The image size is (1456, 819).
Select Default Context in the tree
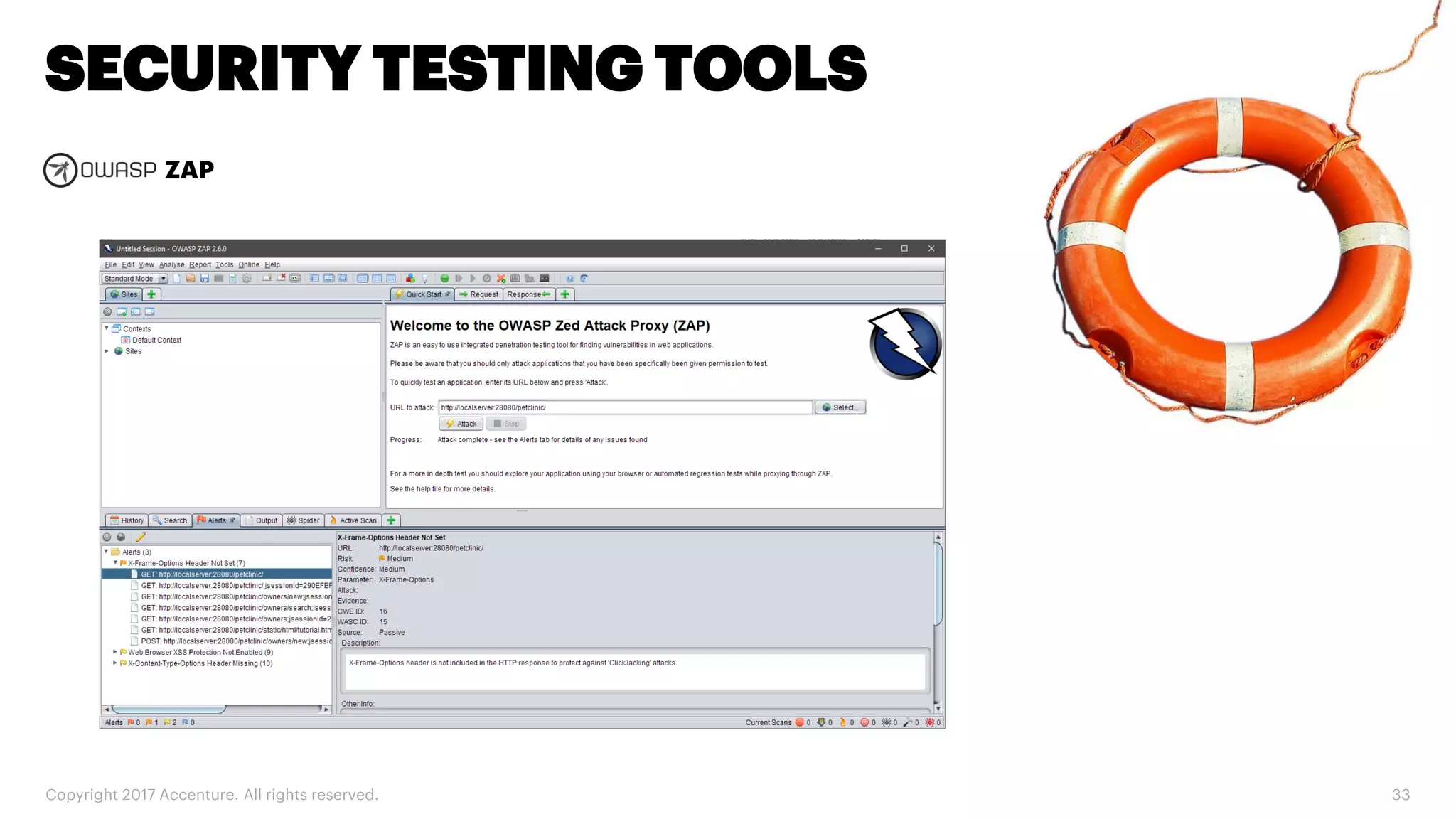151,340
